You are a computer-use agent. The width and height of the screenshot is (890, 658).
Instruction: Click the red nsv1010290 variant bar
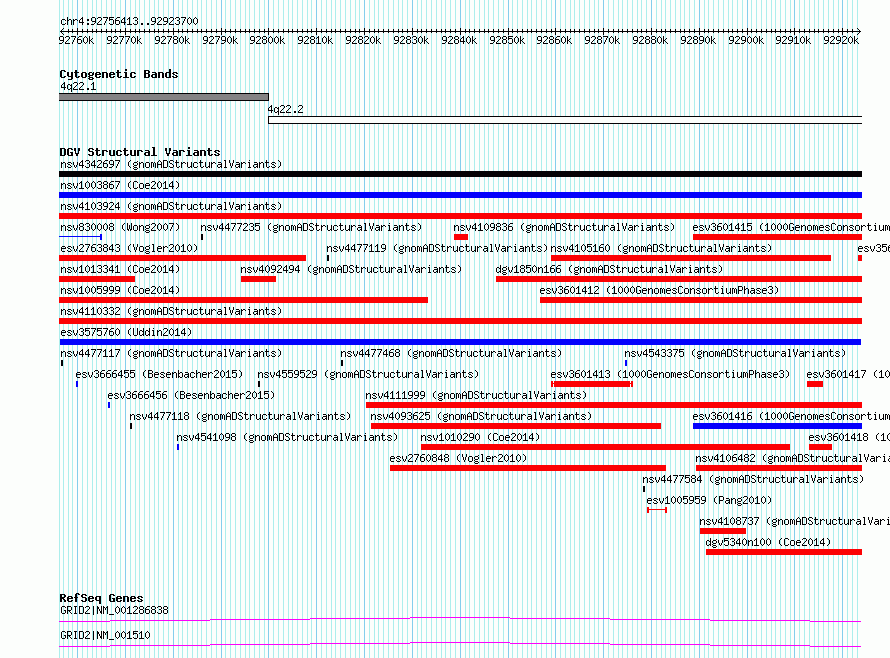tap(605, 447)
